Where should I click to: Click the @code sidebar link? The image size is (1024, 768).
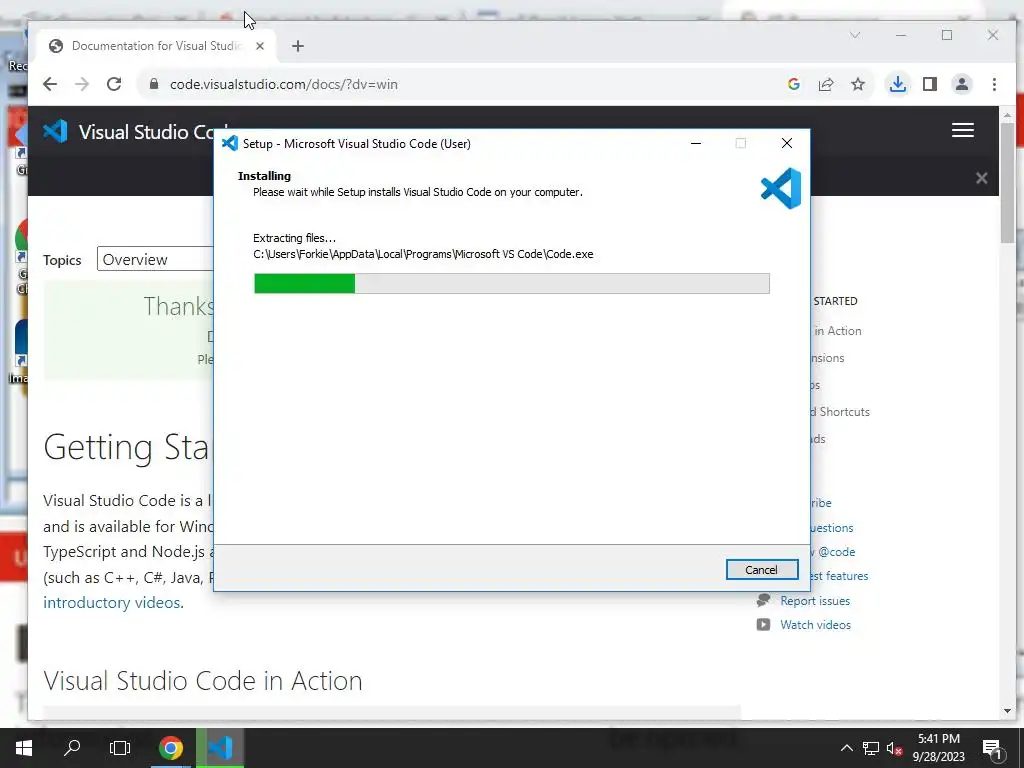click(x=833, y=552)
